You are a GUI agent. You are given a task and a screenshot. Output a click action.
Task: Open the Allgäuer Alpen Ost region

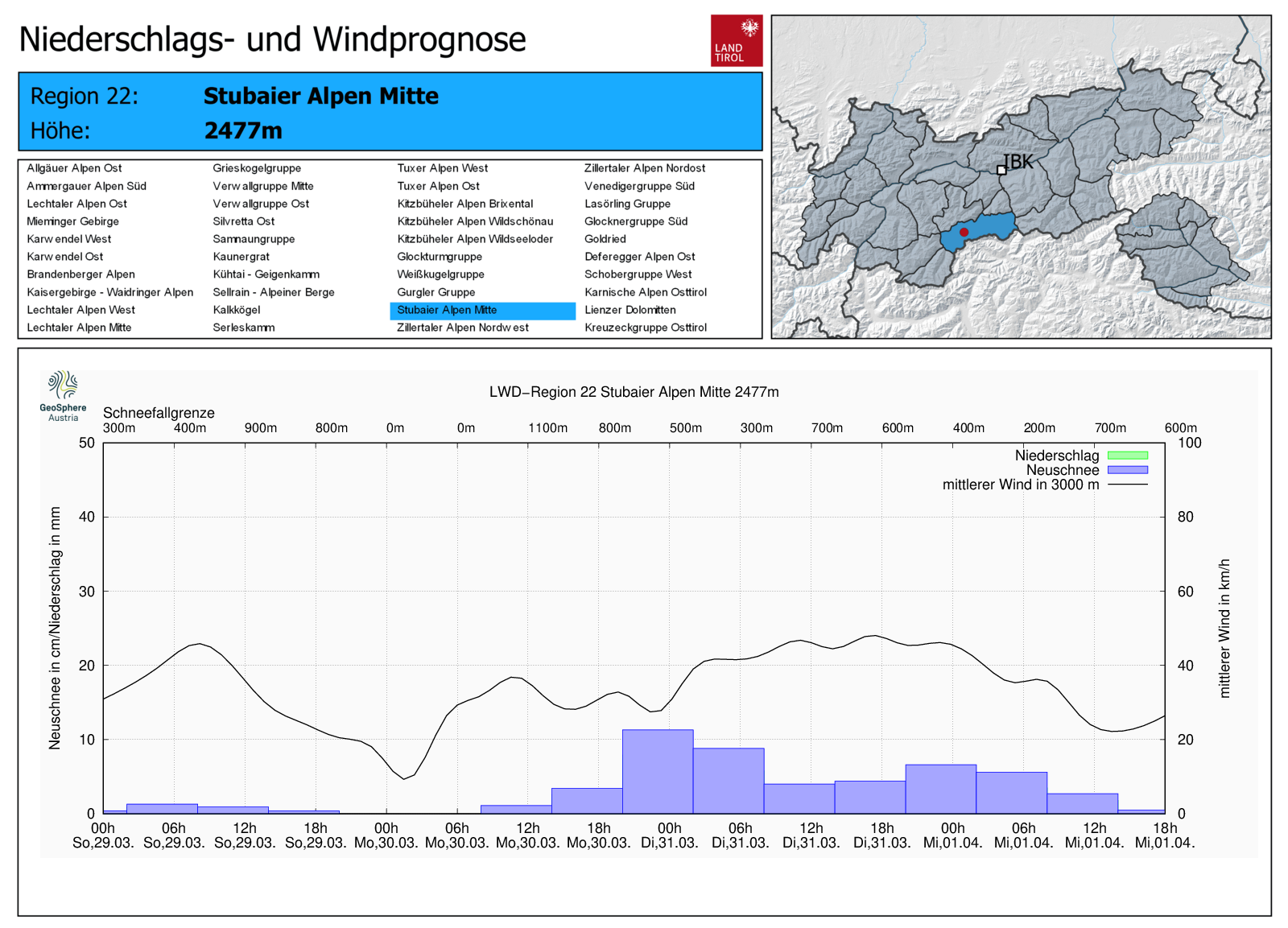coord(74,168)
